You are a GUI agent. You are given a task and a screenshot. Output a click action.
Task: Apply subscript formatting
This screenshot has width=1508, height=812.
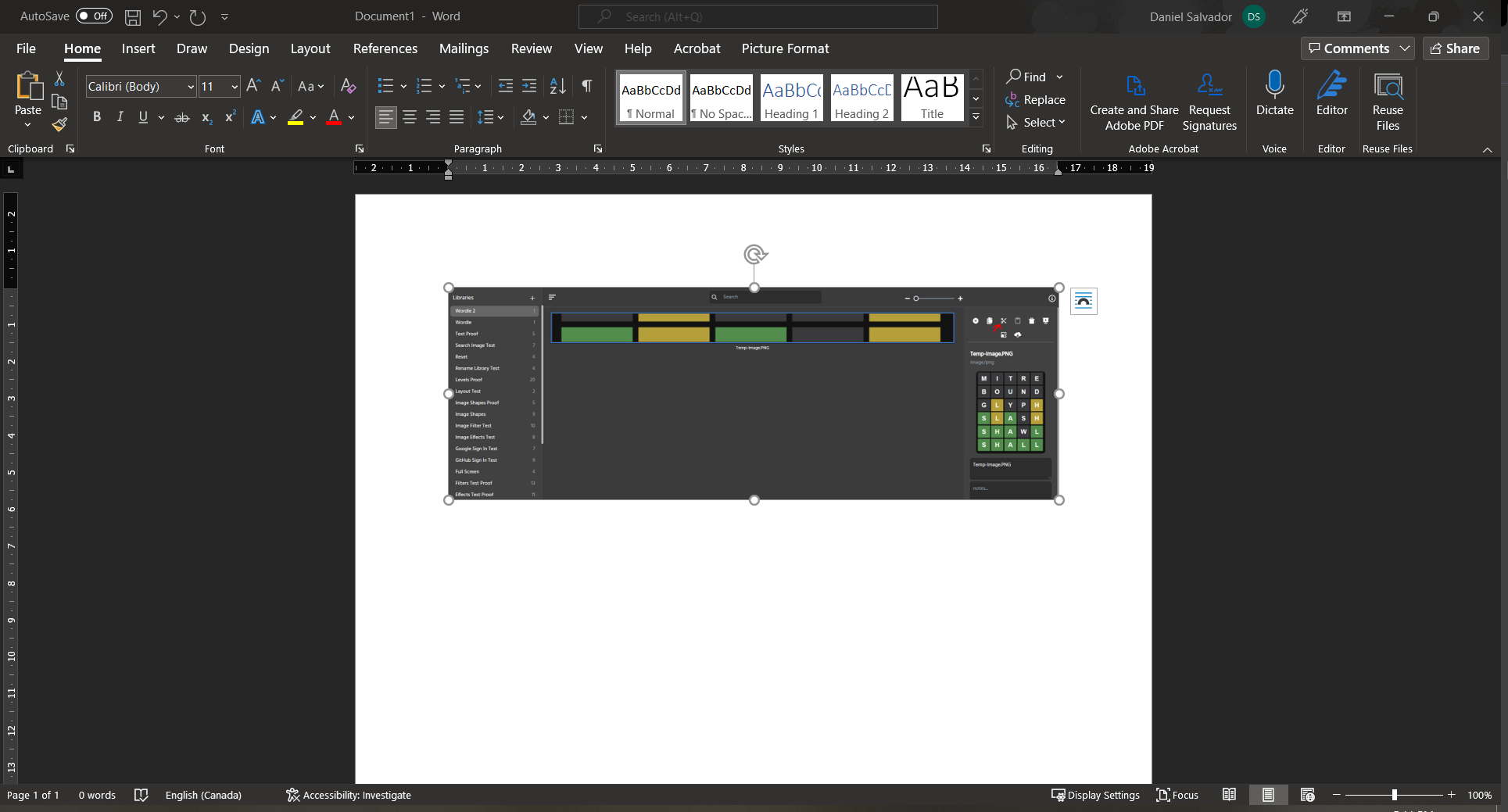pos(206,117)
